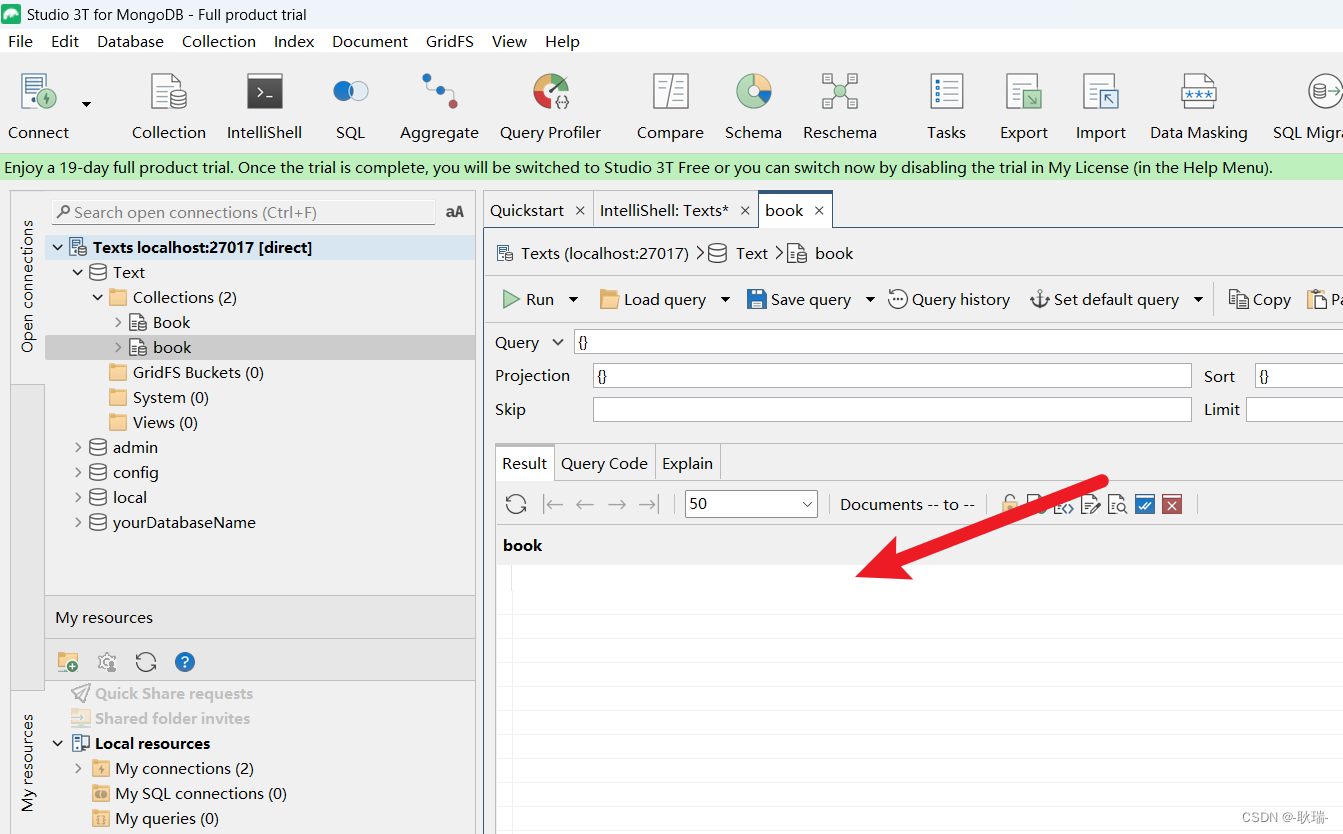Open the Save query dropdown arrow
The image size is (1343, 834).
pos(870,299)
